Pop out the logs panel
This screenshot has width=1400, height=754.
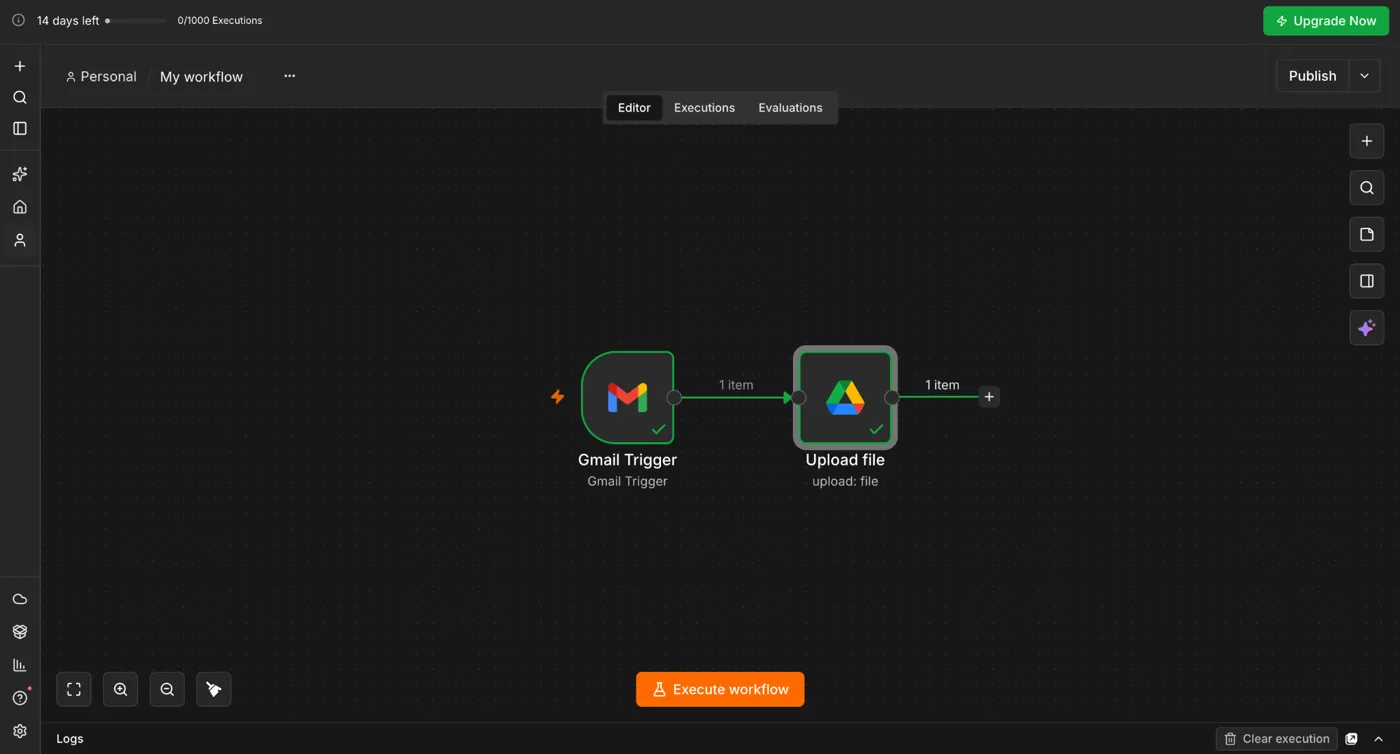tap(1351, 739)
